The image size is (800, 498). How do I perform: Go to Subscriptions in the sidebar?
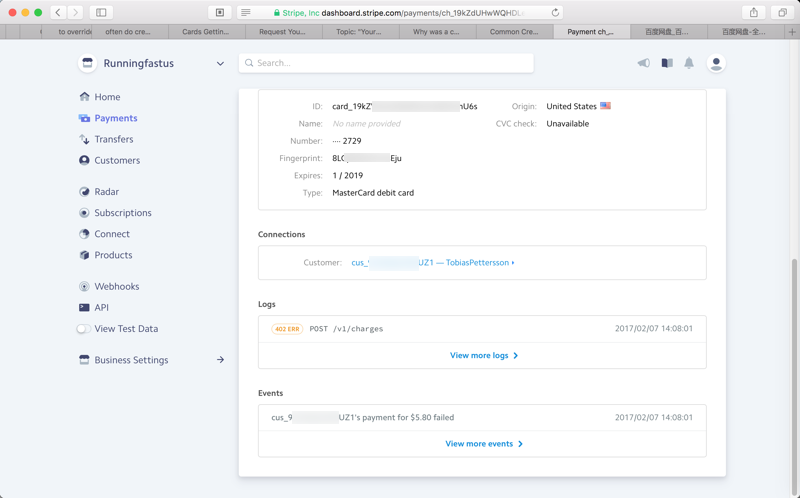coord(122,213)
